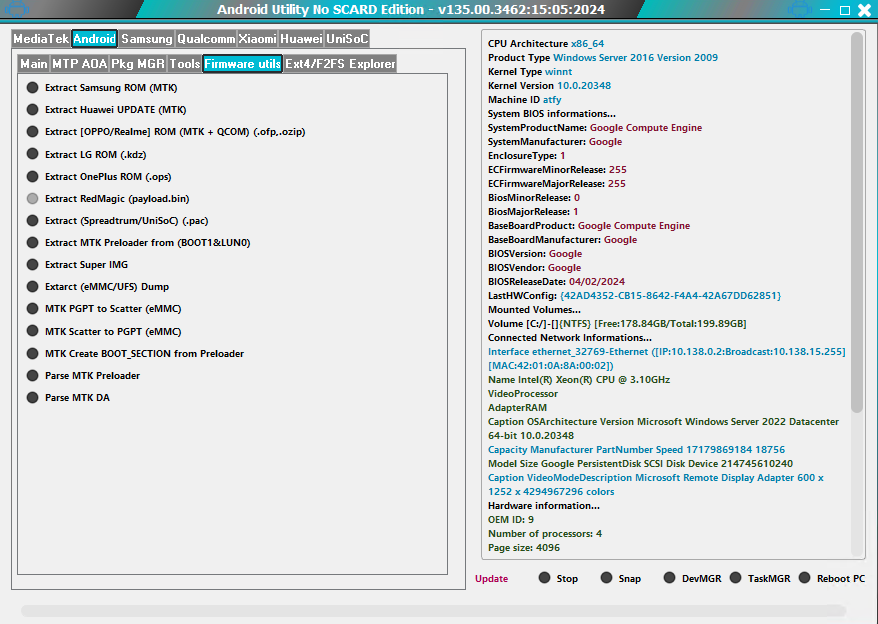Select Extract OnePlus ROM (.ops) entry
The height and width of the screenshot is (624, 878).
pos(33,177)
